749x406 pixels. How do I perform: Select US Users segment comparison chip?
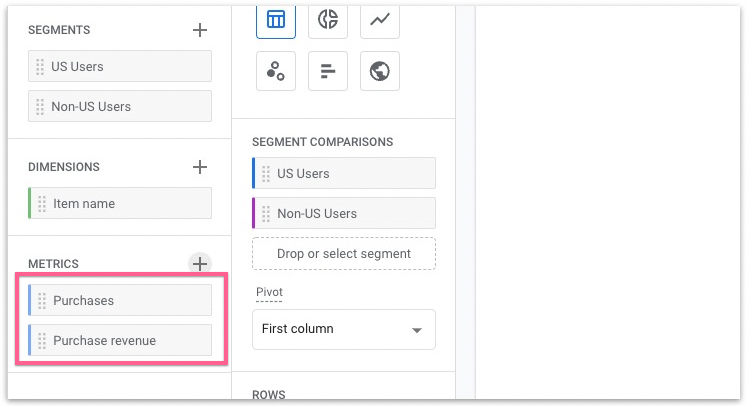[x=343, y=174]
